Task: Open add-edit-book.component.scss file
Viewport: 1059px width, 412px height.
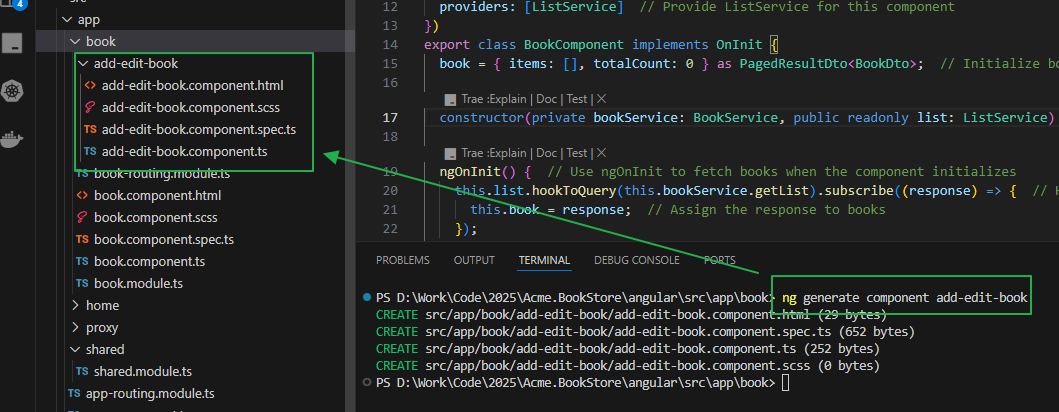Action: click(190, 107)
